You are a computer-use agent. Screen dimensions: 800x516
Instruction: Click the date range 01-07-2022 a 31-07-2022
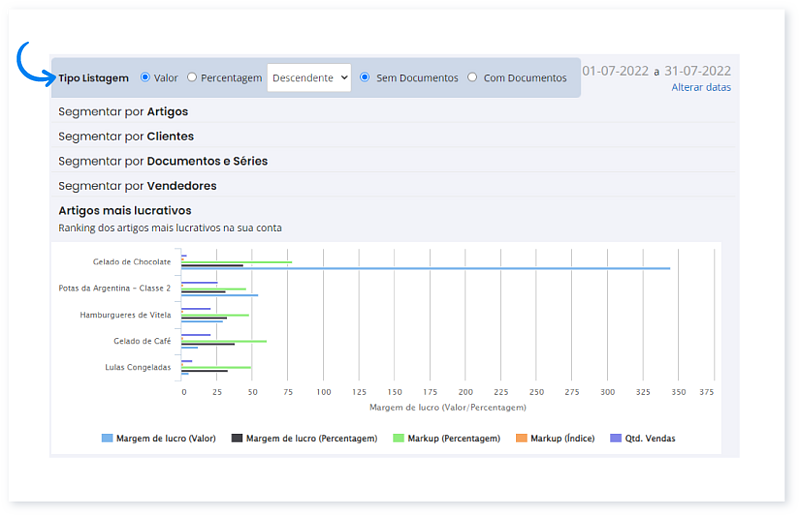pyautogui.click(x=656, y=71)
